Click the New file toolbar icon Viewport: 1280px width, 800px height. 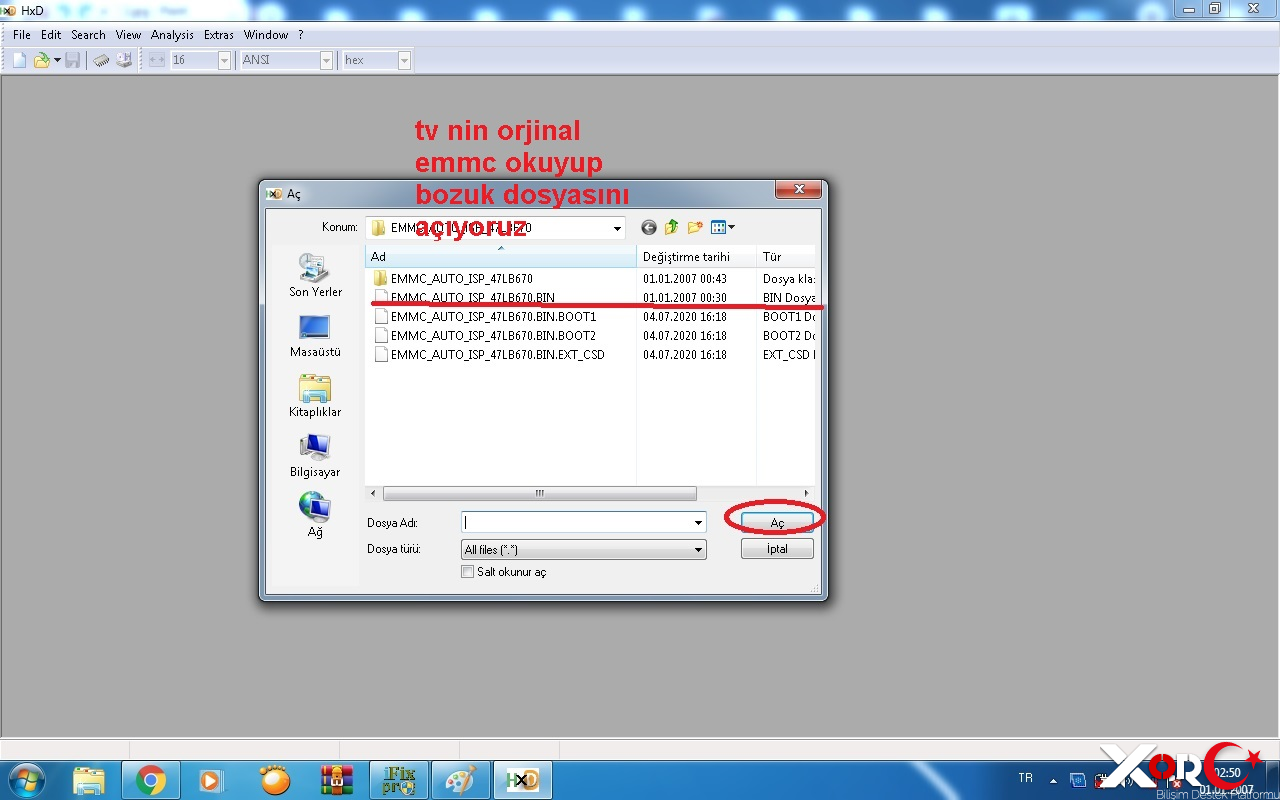[19, 60]
